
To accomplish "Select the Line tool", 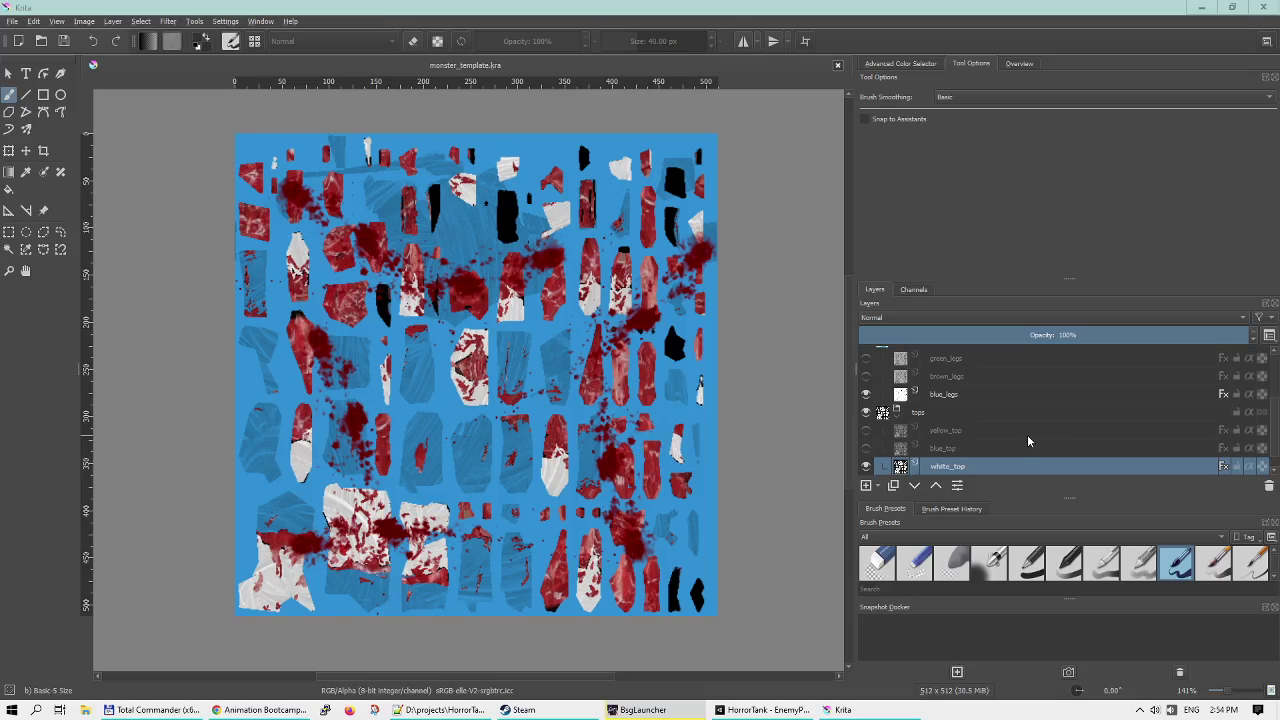I will pos(26,94).
